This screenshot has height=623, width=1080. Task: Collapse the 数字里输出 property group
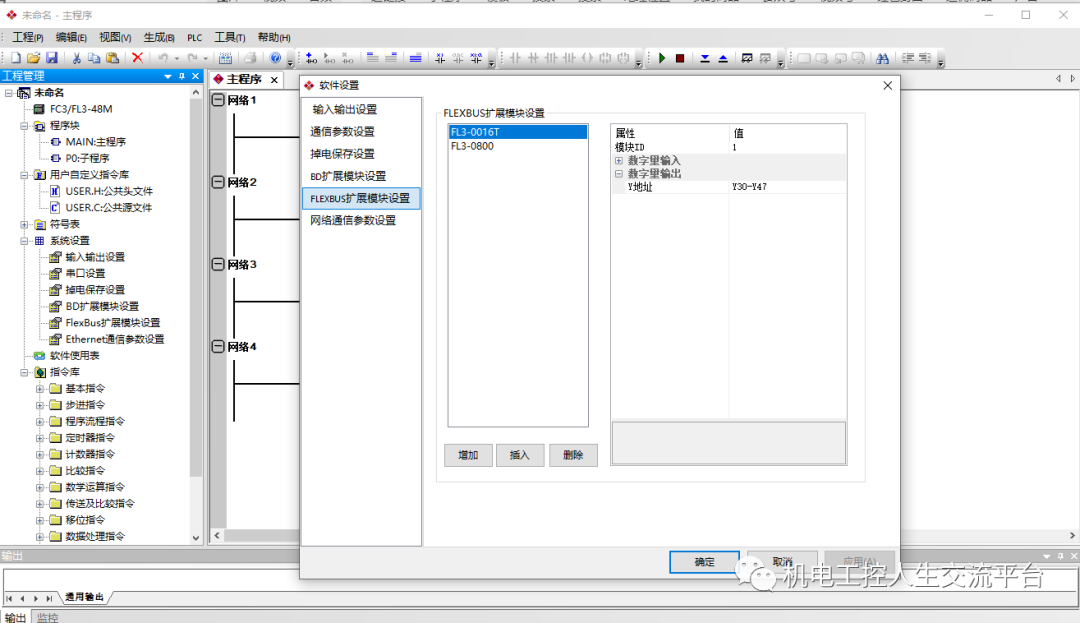click(619, 173)
